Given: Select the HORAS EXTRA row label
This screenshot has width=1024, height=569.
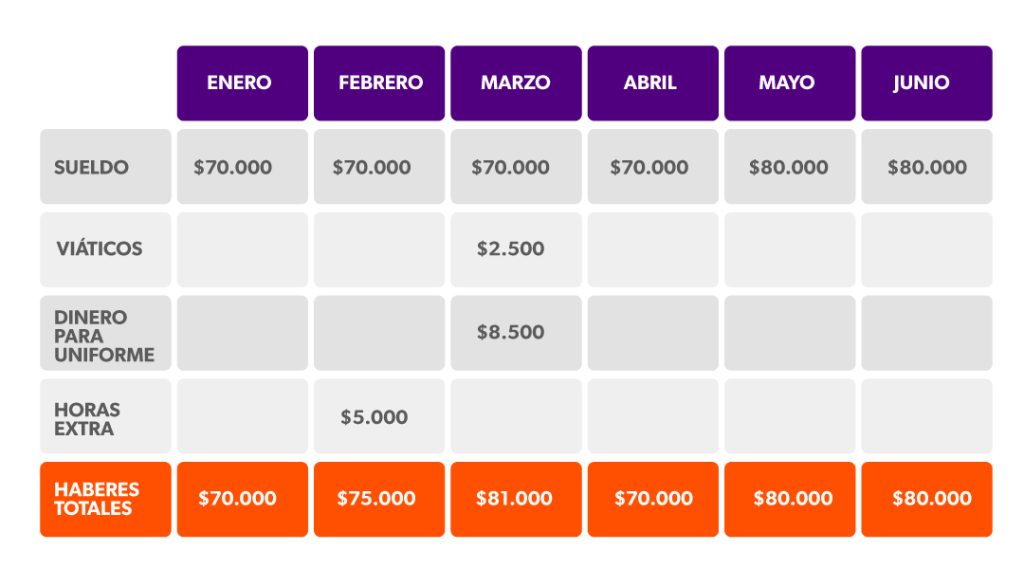Looking at the screenshot, I should [x=106, y=416].
